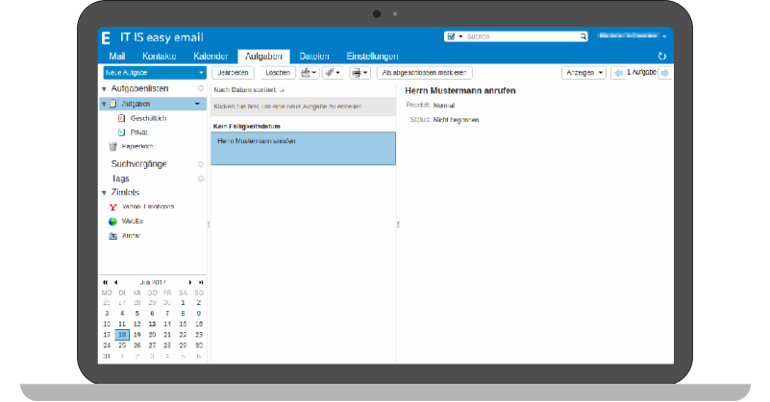Image resolution: width=770 pixels, height=402 pixels.
Task: Go to the previous task with left arrow
Action: tap(618, 73)
